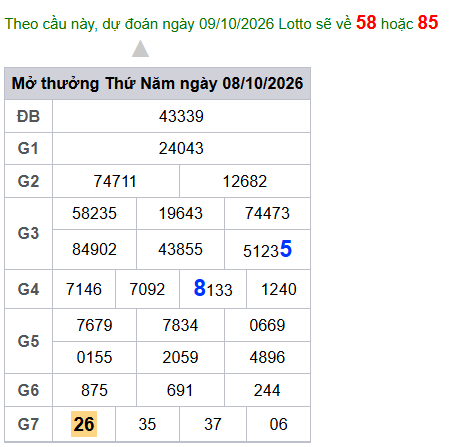Click the G5 number 4896
Viewport: 450px width, 447px height.
tap(267, 357)
